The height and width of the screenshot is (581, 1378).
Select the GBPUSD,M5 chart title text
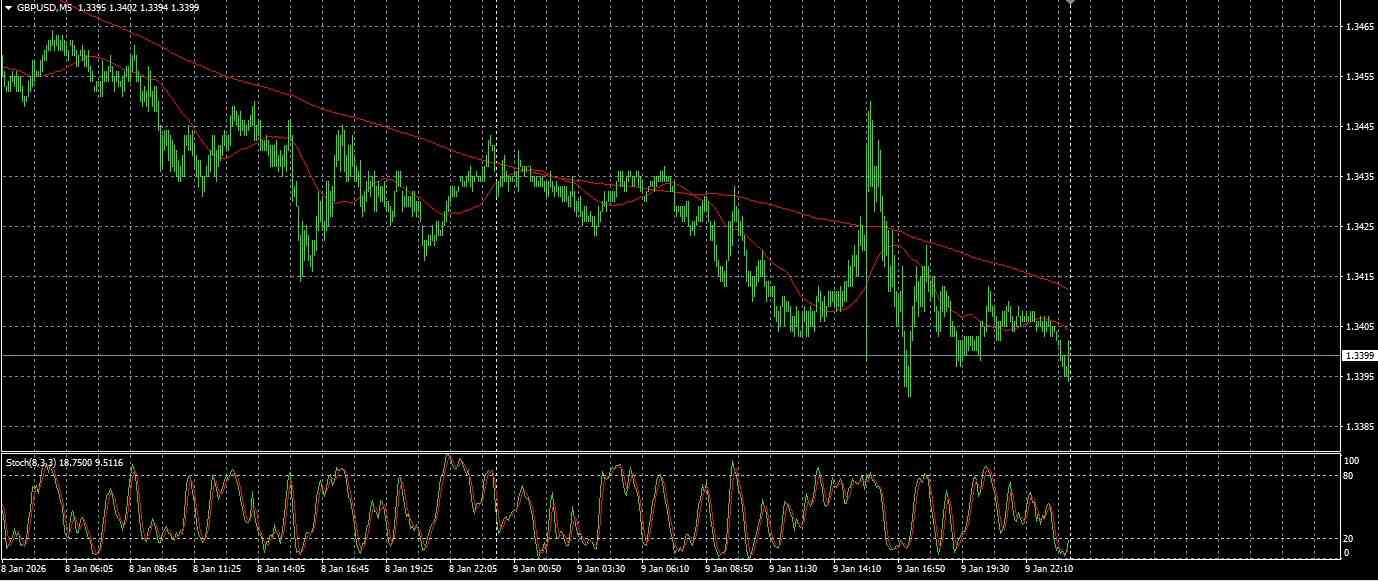pyautogui.click(x=44, y=7)
